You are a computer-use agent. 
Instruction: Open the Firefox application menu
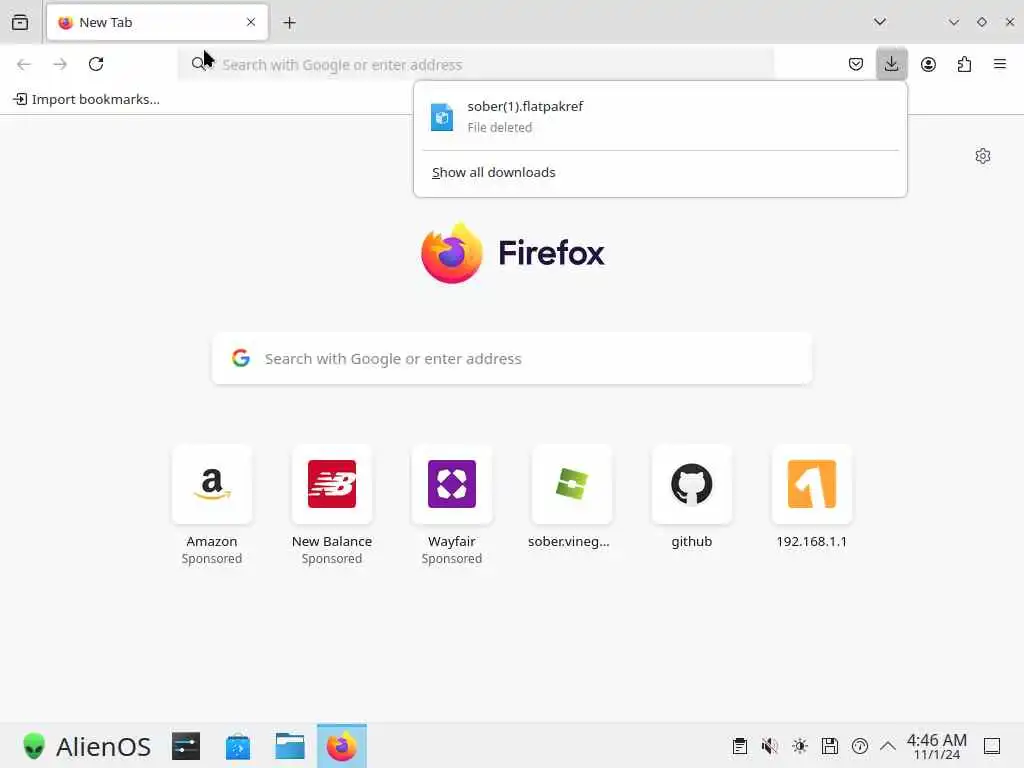[1000, 64]
